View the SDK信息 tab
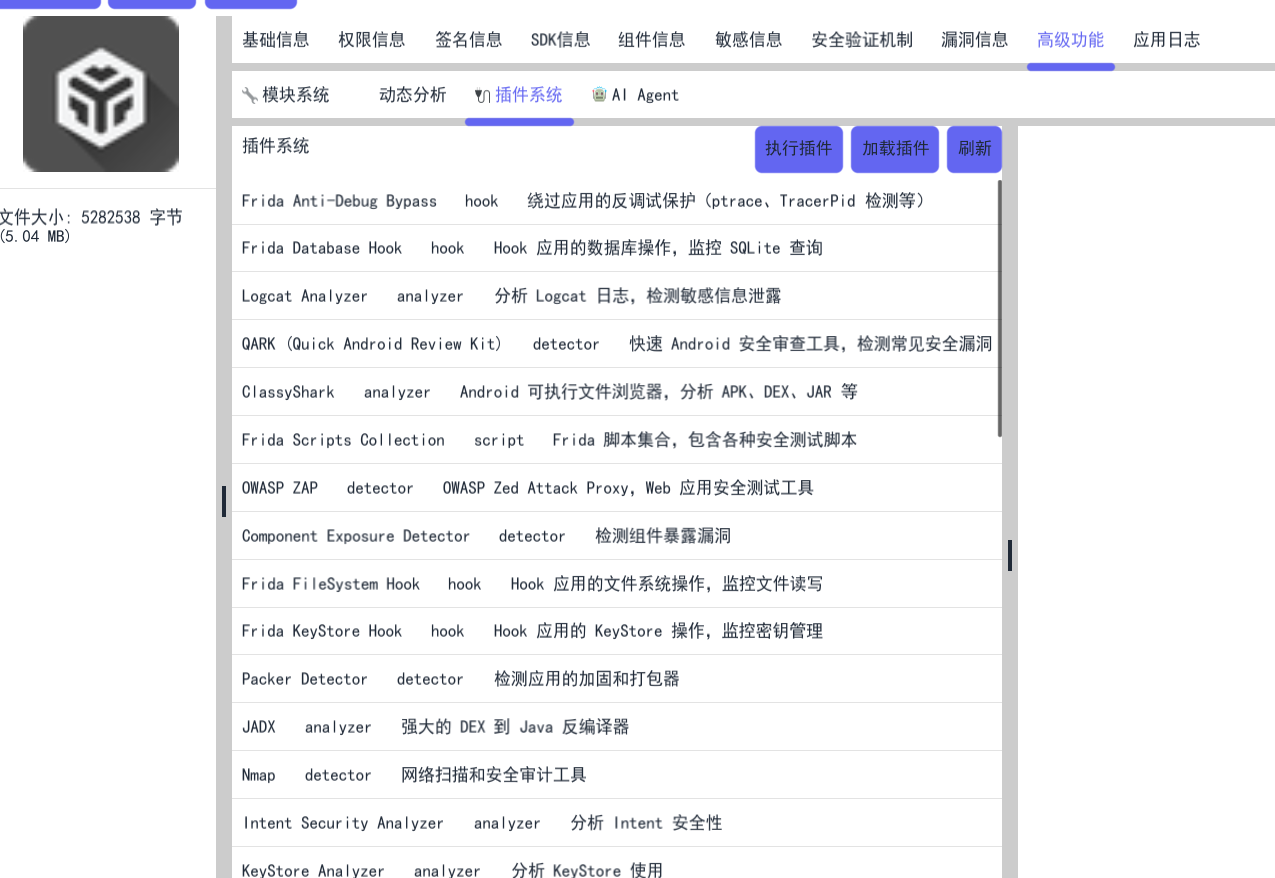Image resolution: width=1275 pixels, height=878 pixels. coord(560,39)
